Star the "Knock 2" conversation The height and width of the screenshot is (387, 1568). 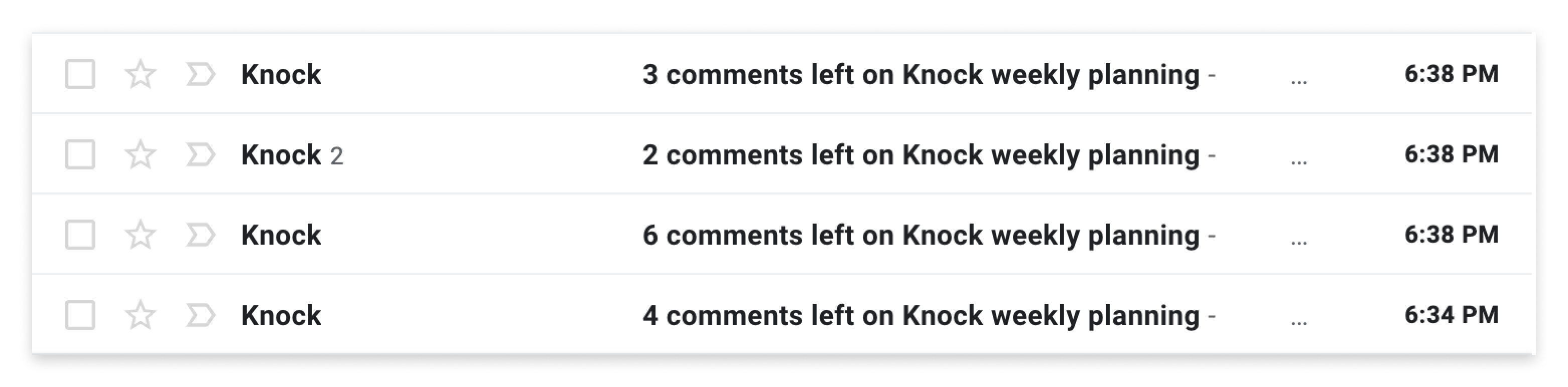(x=141, y=154)
